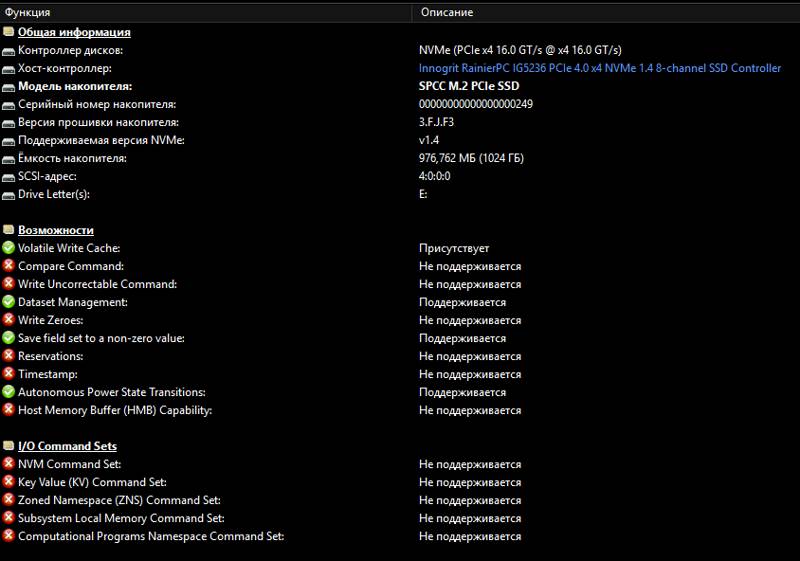The image size is (800, 561).
Task: Open the Innogrit RainierPC IG5236 controller link
Action: tap(599, 68)
